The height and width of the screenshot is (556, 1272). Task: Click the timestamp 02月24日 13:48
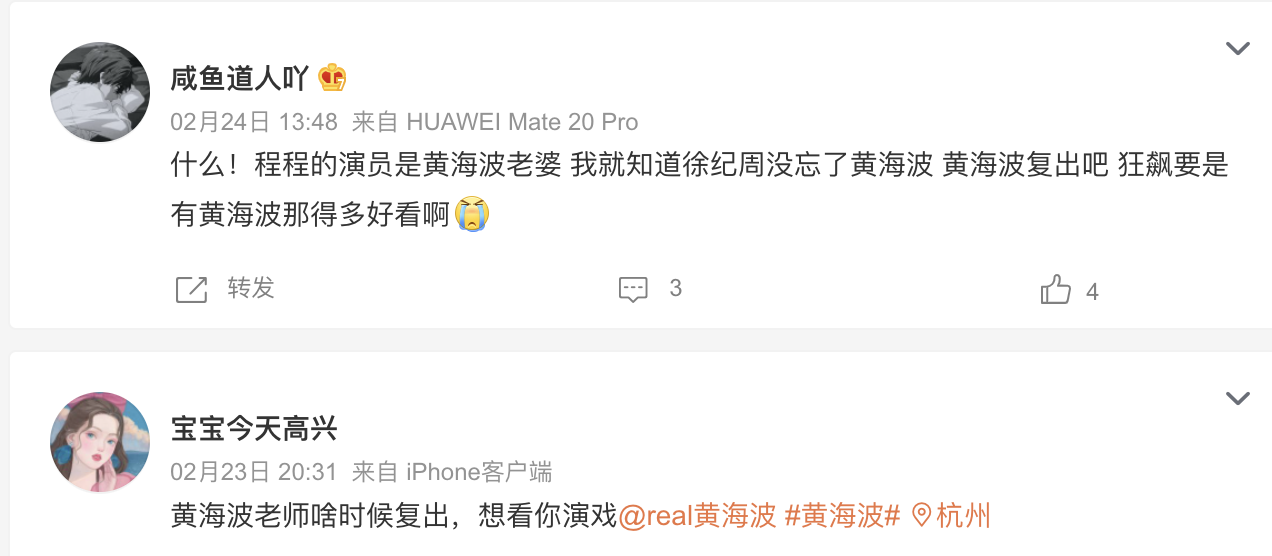tap(254, 122)
